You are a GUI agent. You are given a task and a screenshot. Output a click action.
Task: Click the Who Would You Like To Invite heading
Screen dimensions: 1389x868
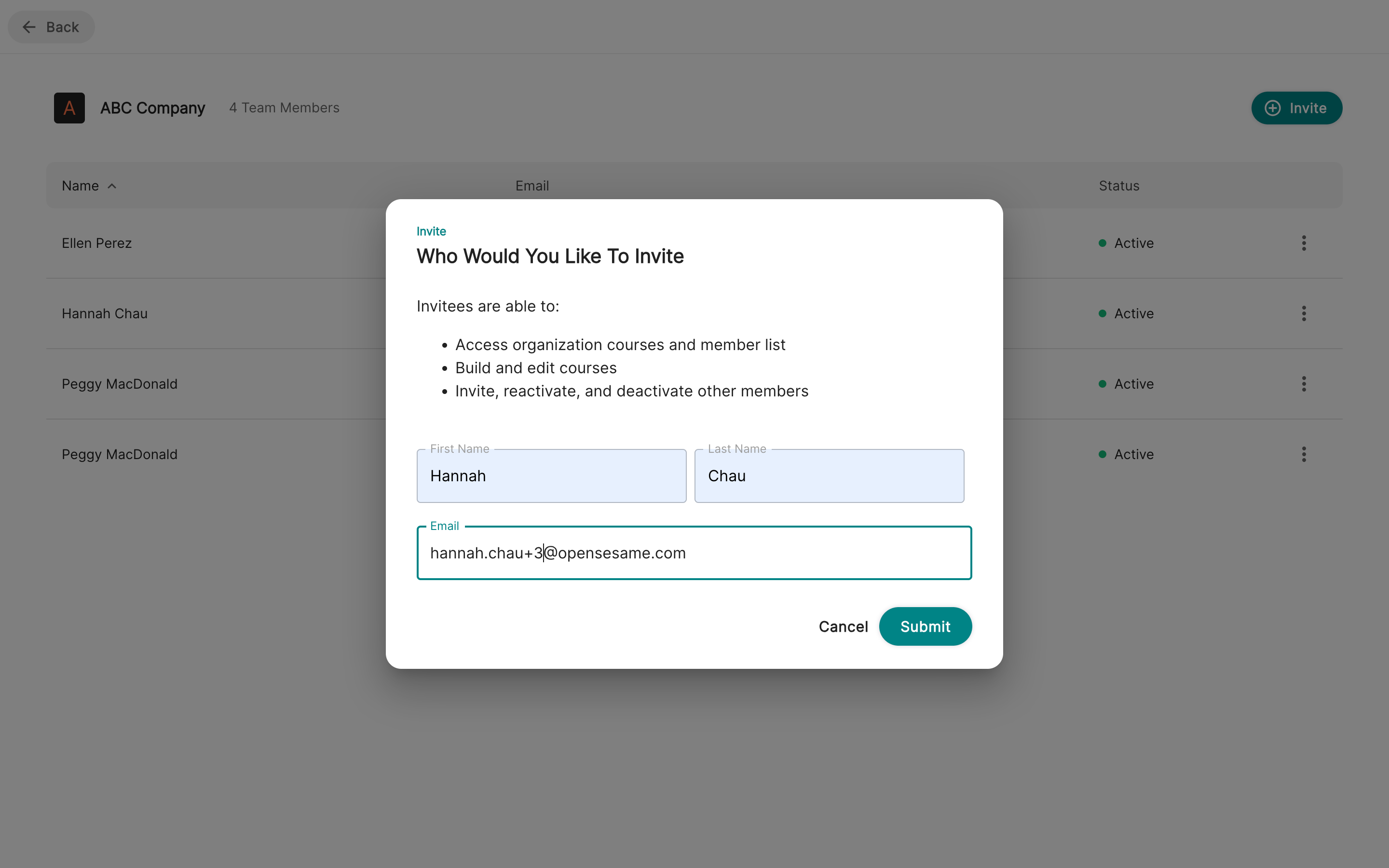(550, 256)
